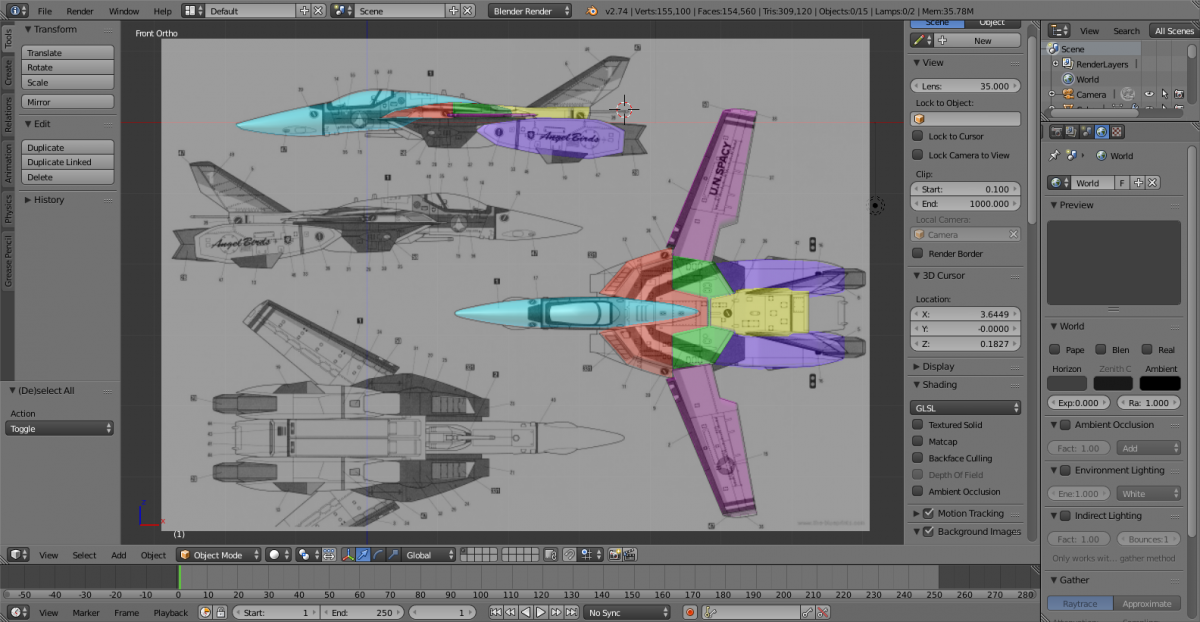The height and width of the screenshot is (622, 1200).
Task: Select the rotate manipulator arc icon
Action: [x=378, y=555]
